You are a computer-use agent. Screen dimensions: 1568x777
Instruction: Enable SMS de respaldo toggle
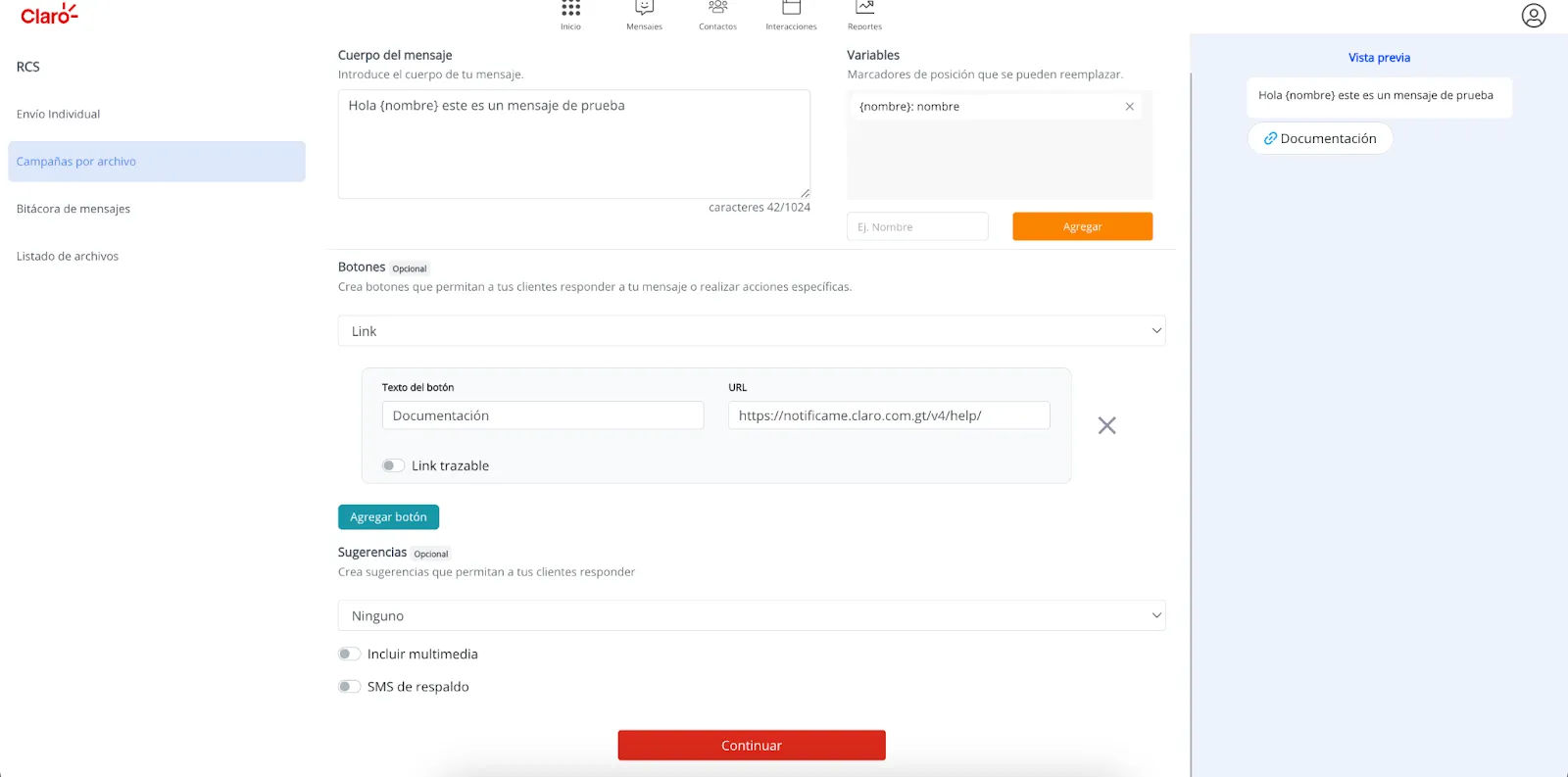[349, 687]
